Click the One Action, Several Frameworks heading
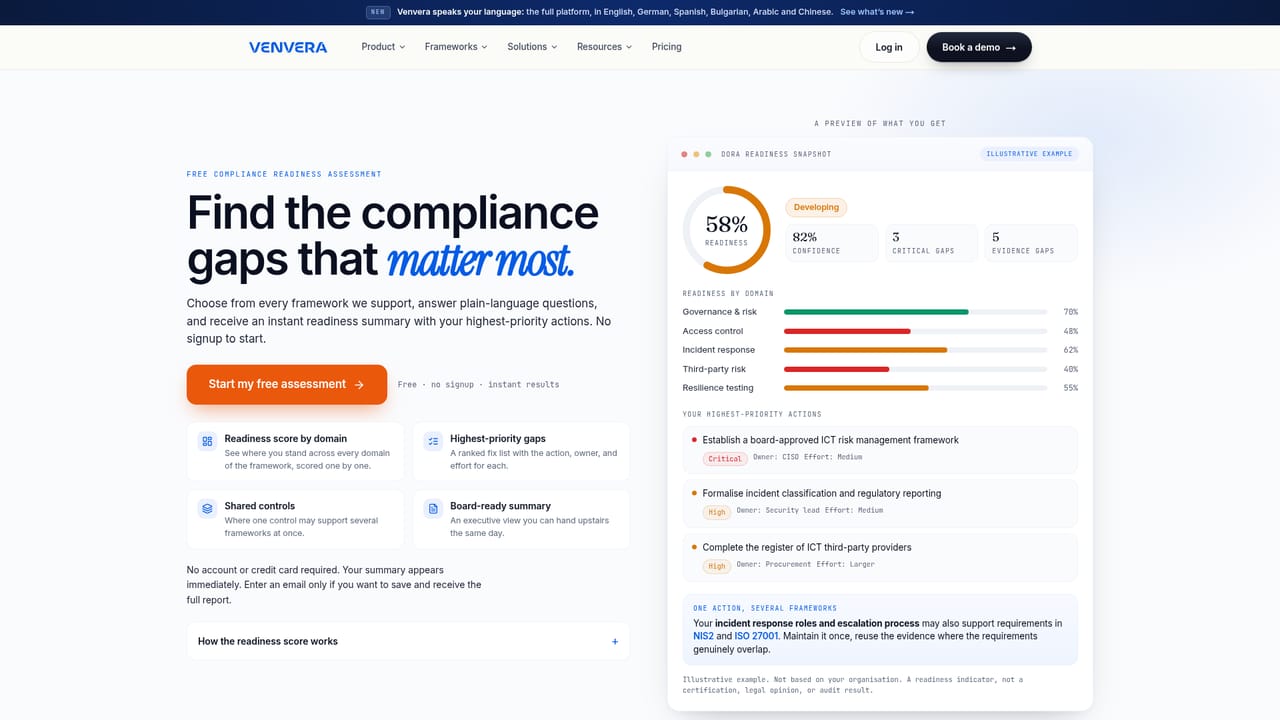1280x720 pixels. (x=765, y=608)
